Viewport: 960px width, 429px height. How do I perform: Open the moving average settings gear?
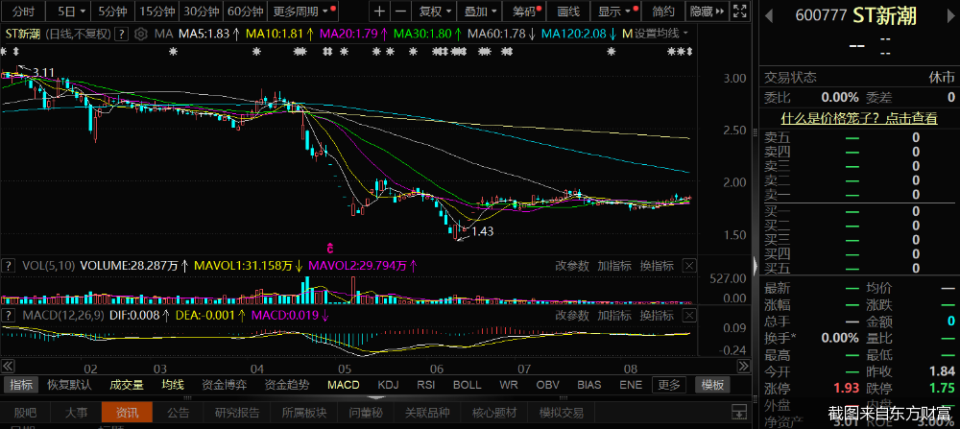141,34
